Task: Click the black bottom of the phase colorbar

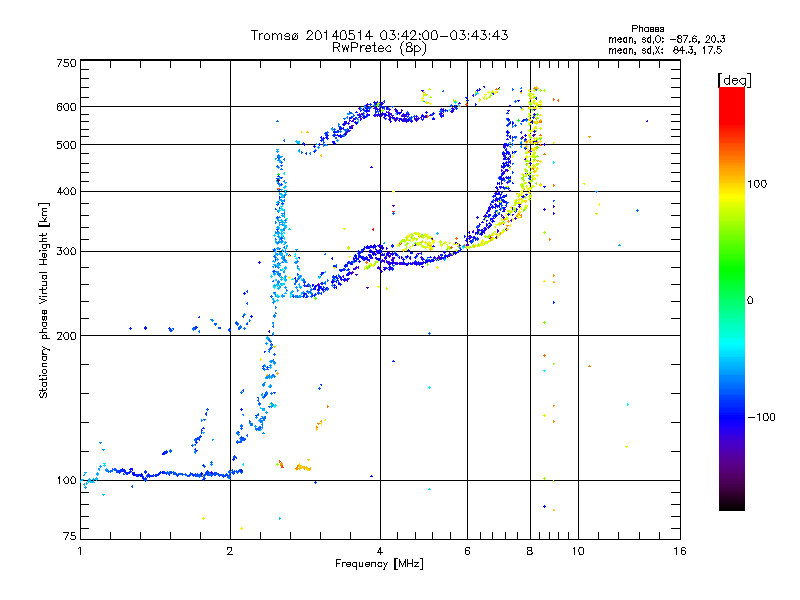Action: tap(732, 503)
